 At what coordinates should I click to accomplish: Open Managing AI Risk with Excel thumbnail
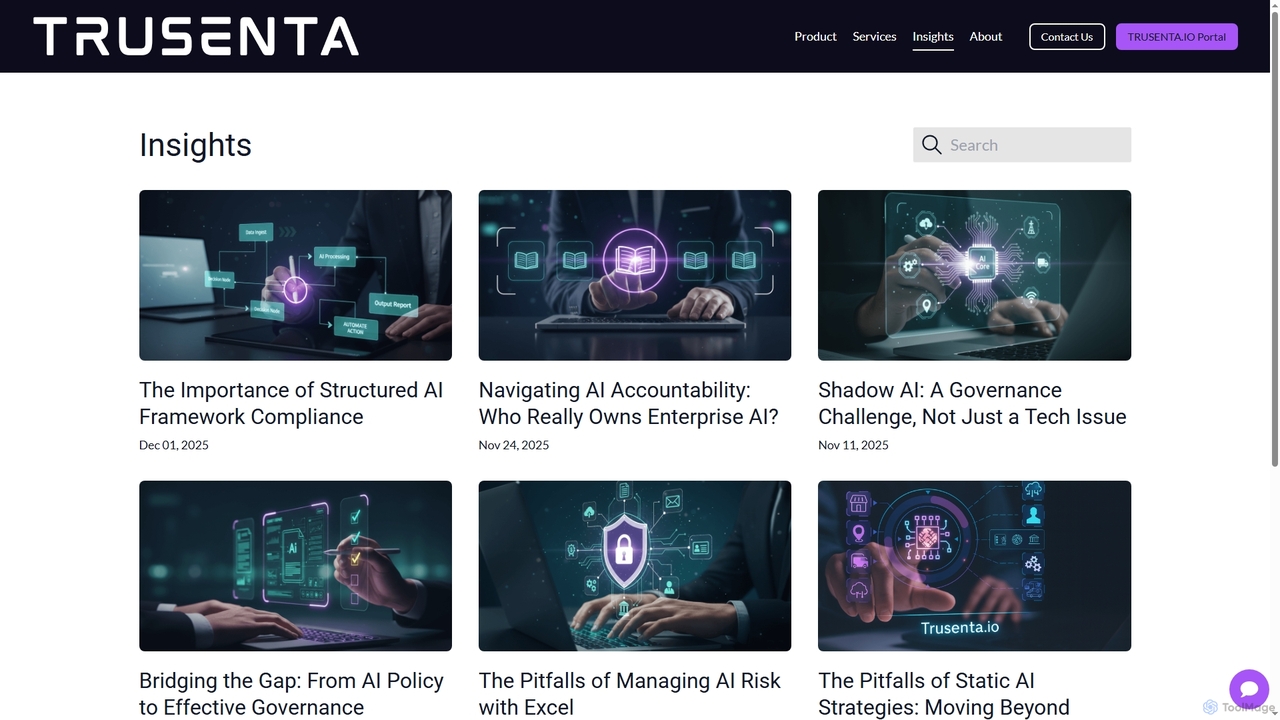(x=635, y=566)
